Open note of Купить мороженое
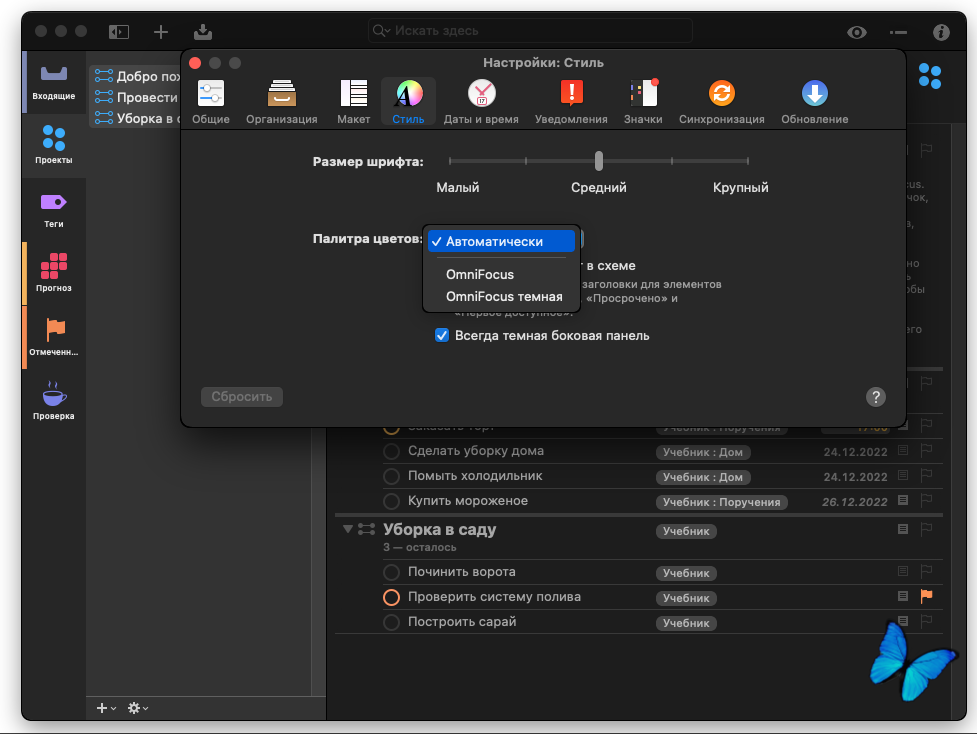This screenshot has width=977, height=734. pyautogui.click(x=903, y=500)
